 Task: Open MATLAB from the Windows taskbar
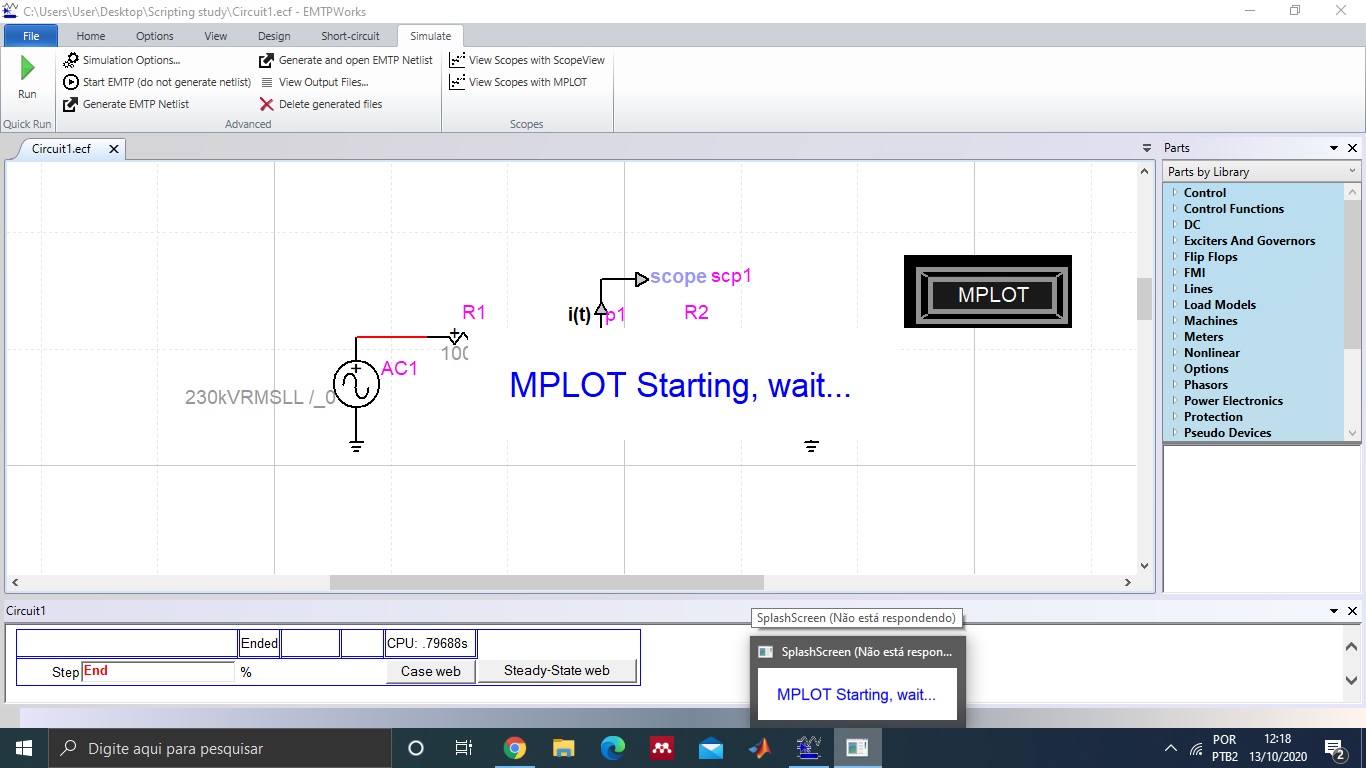[x=760, y=748]
